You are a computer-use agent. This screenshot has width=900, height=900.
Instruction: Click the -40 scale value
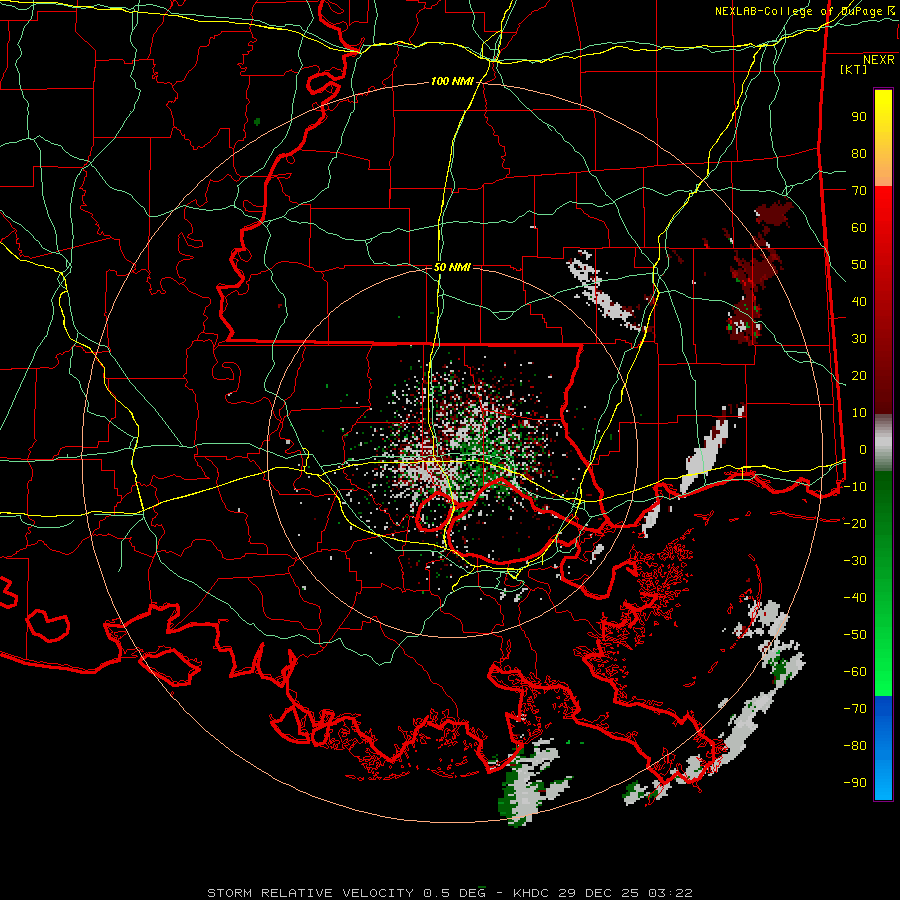[855, 598]
